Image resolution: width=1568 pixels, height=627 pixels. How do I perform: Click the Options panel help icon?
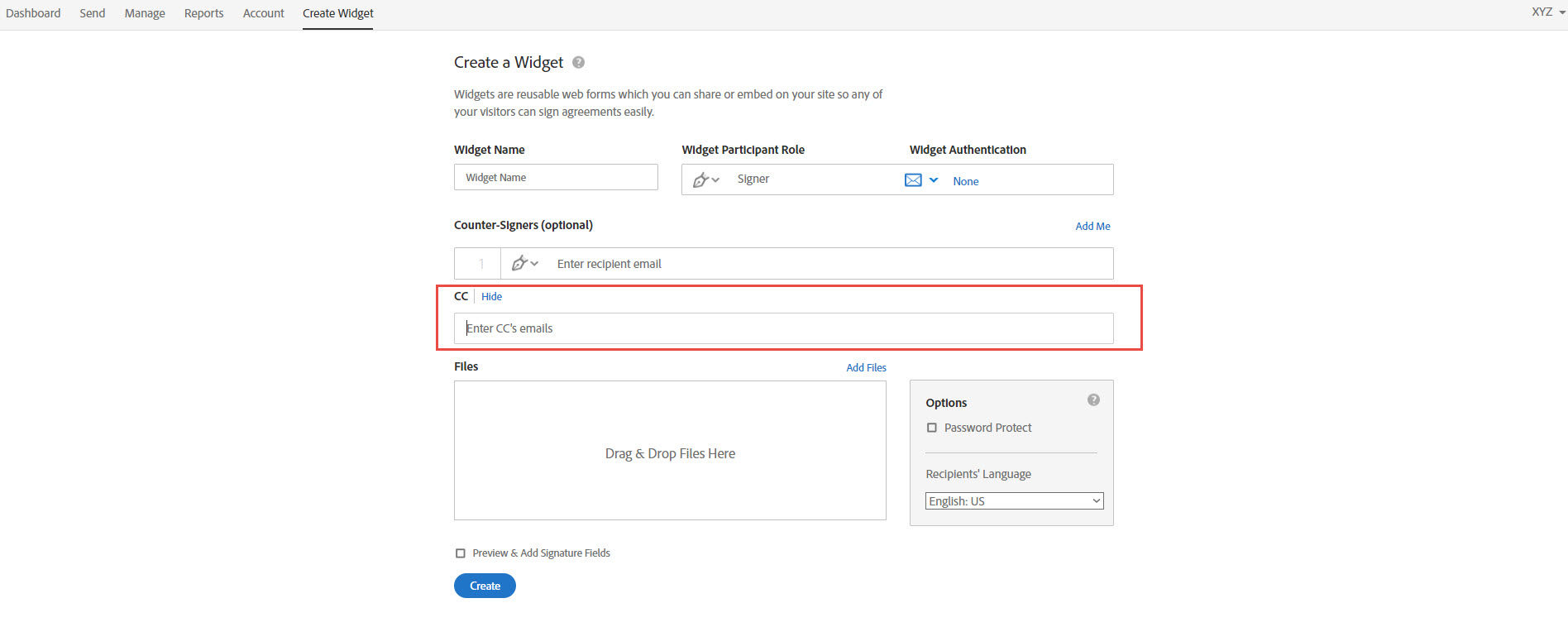[1093, 400]
